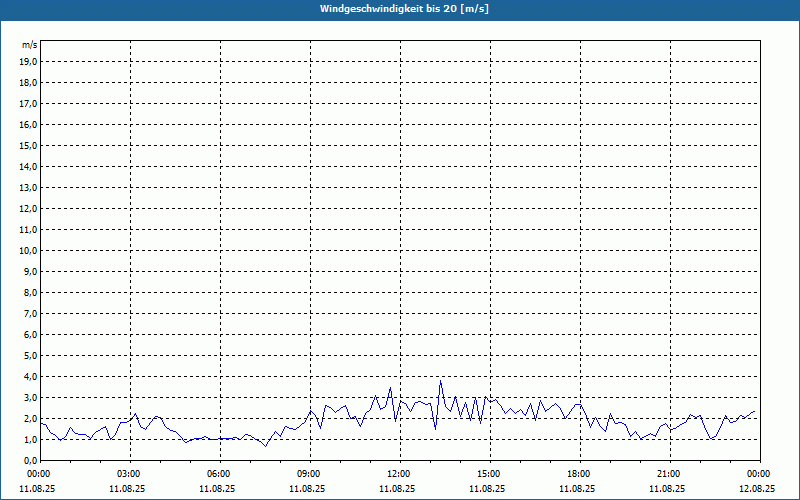The height and width of the screenshot is (500, 800).
Task: Click the "8,0" y-axis label
Action: click(31, 292)
